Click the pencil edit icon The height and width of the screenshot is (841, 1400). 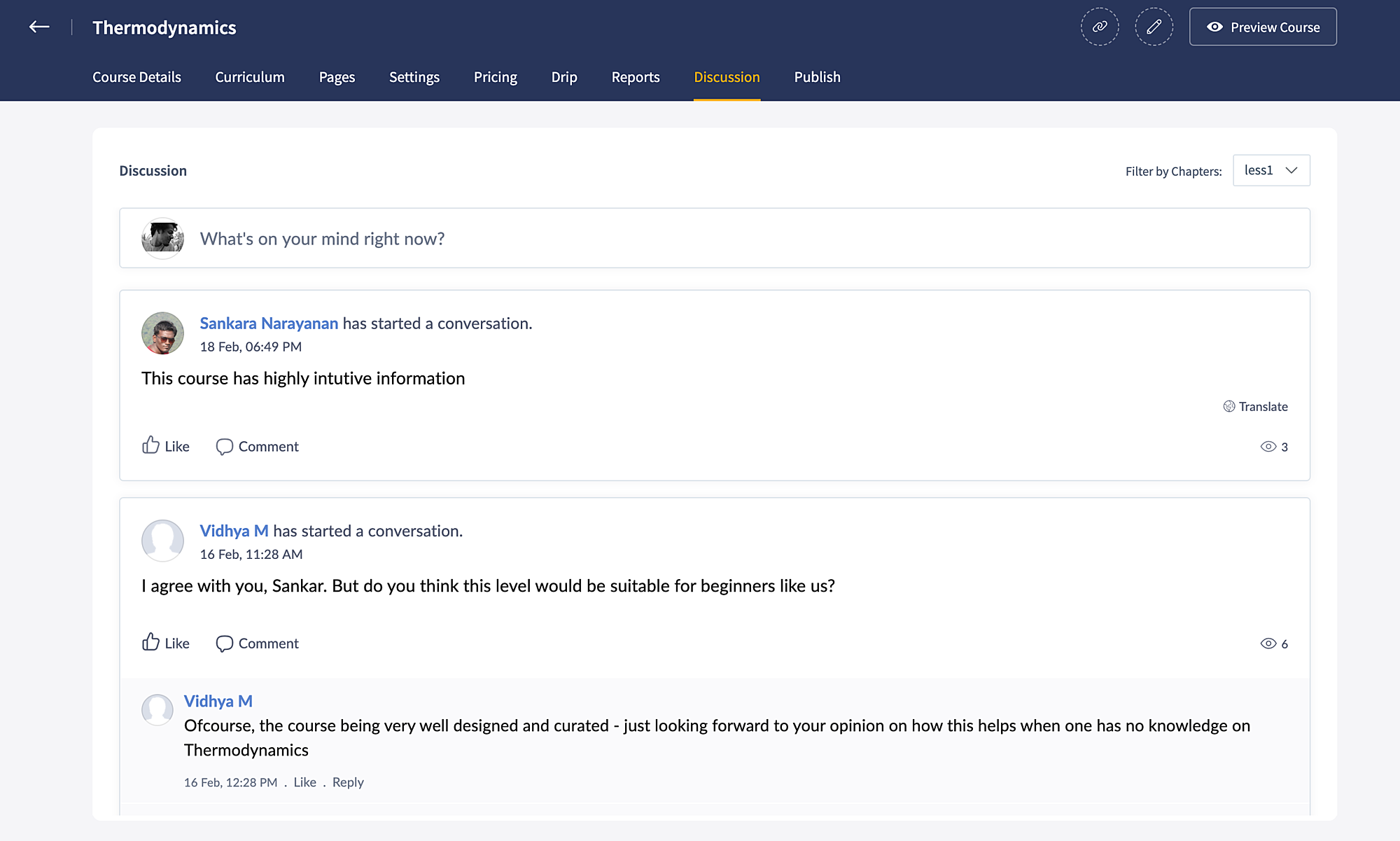1154,27
